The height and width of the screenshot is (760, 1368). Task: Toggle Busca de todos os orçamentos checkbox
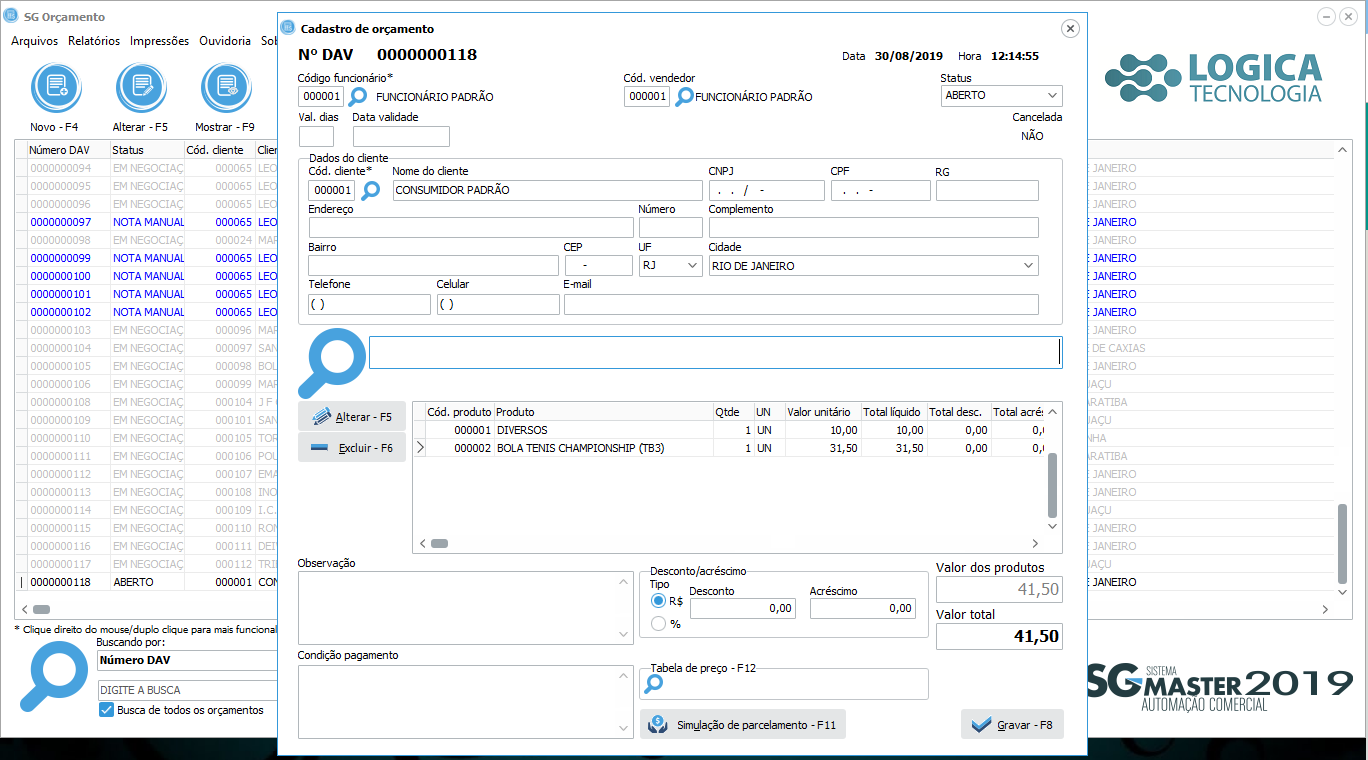pos(107,710)
